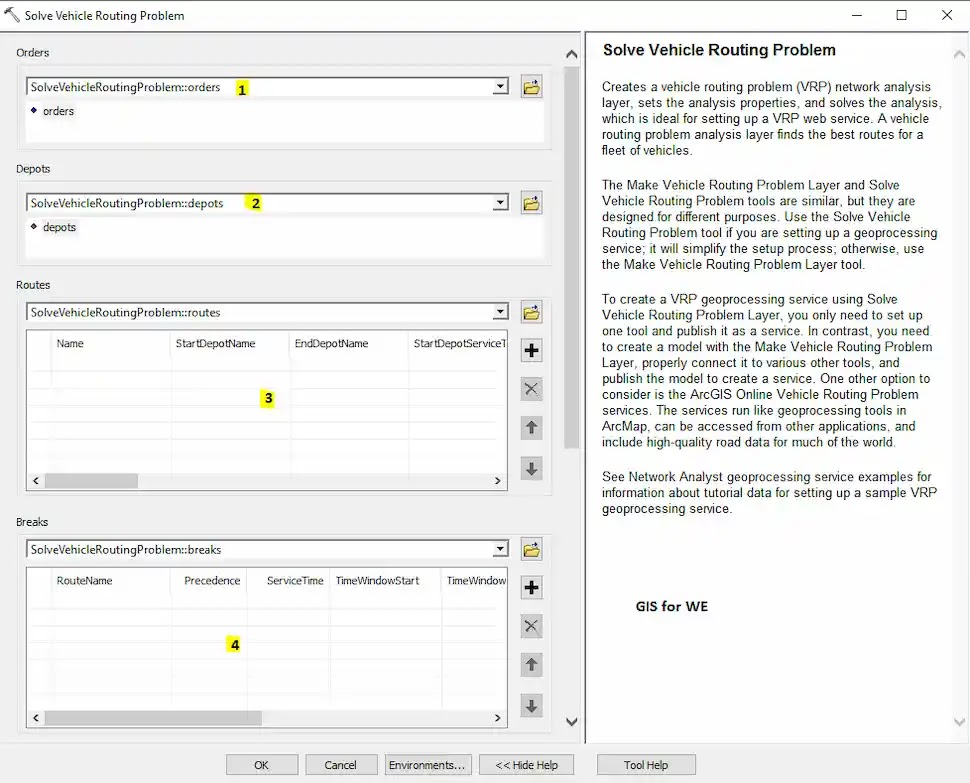The height and width of the screenshot is (783, 970).
Task: Open the Depots browse folder icon
Action: (x=531, y=203)
